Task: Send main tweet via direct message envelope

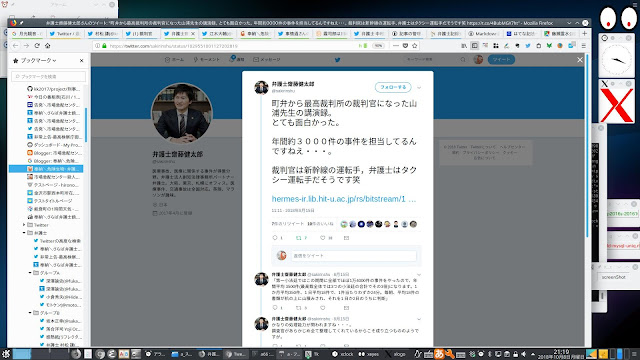Action: point(346,238)
